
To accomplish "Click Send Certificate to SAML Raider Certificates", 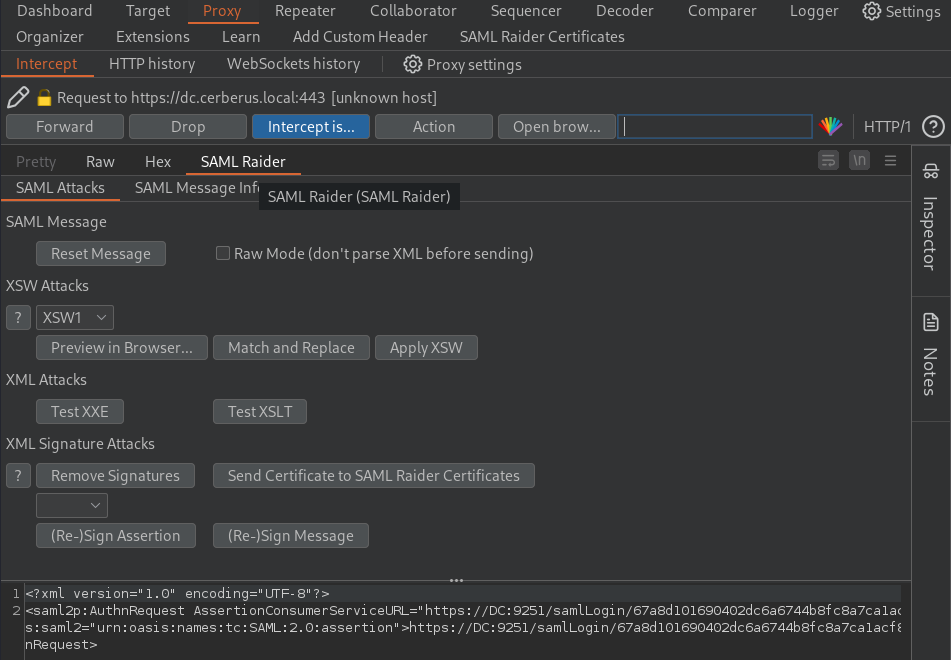I will 374,476.
